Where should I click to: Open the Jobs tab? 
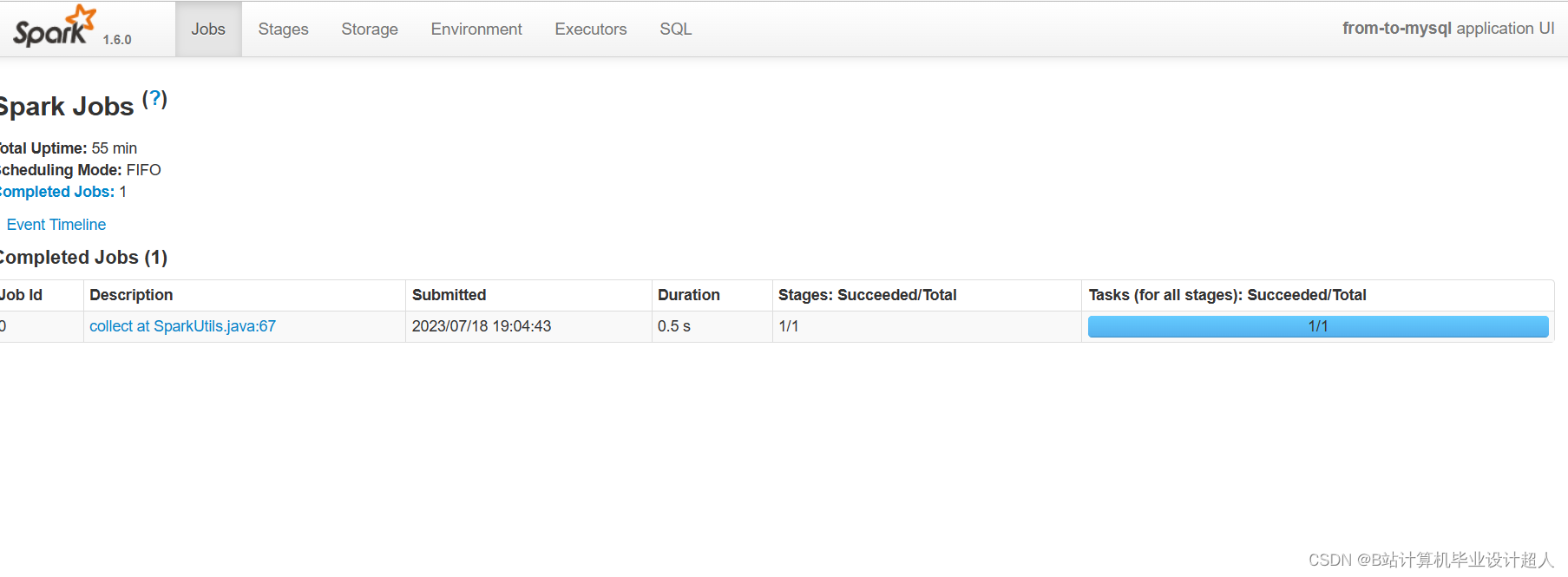point(208,29)
